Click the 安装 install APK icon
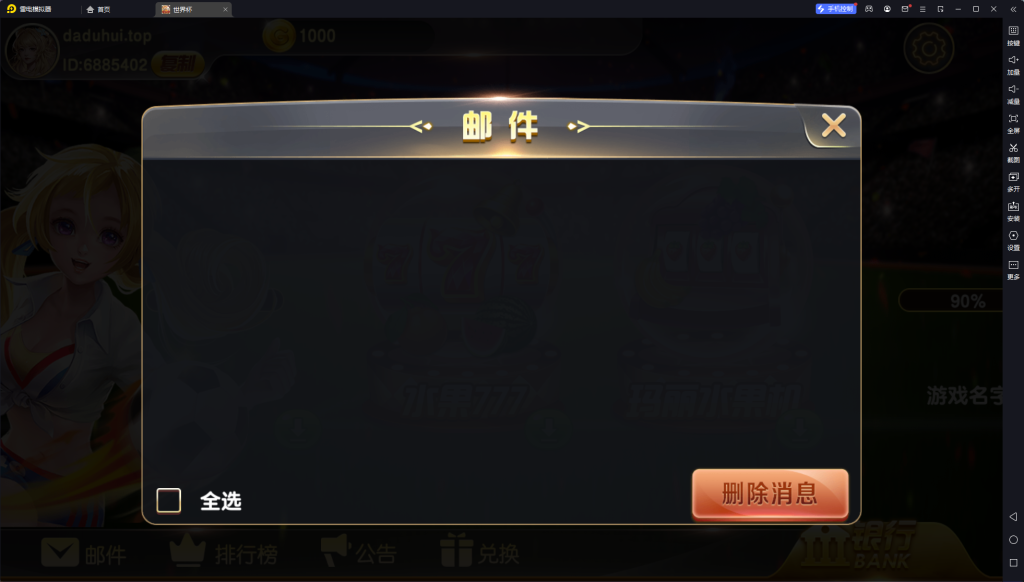The width and height of the screenshot is (1024, 582). (1013, 211)
